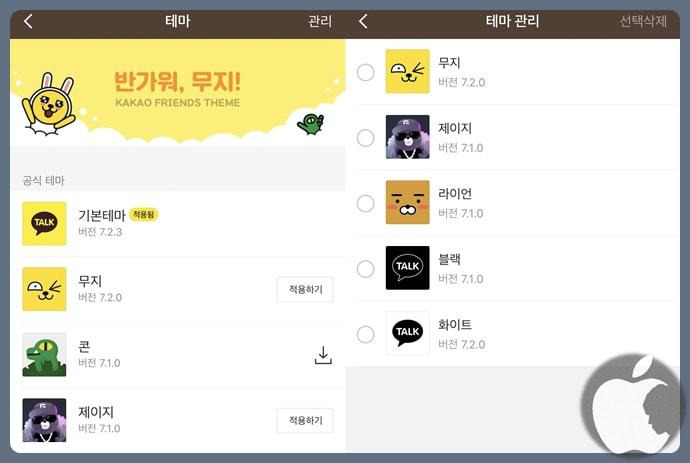Screen dimensions: 690x463
Task: Select the 화이트 theme radio button
Action: [366, 334]
